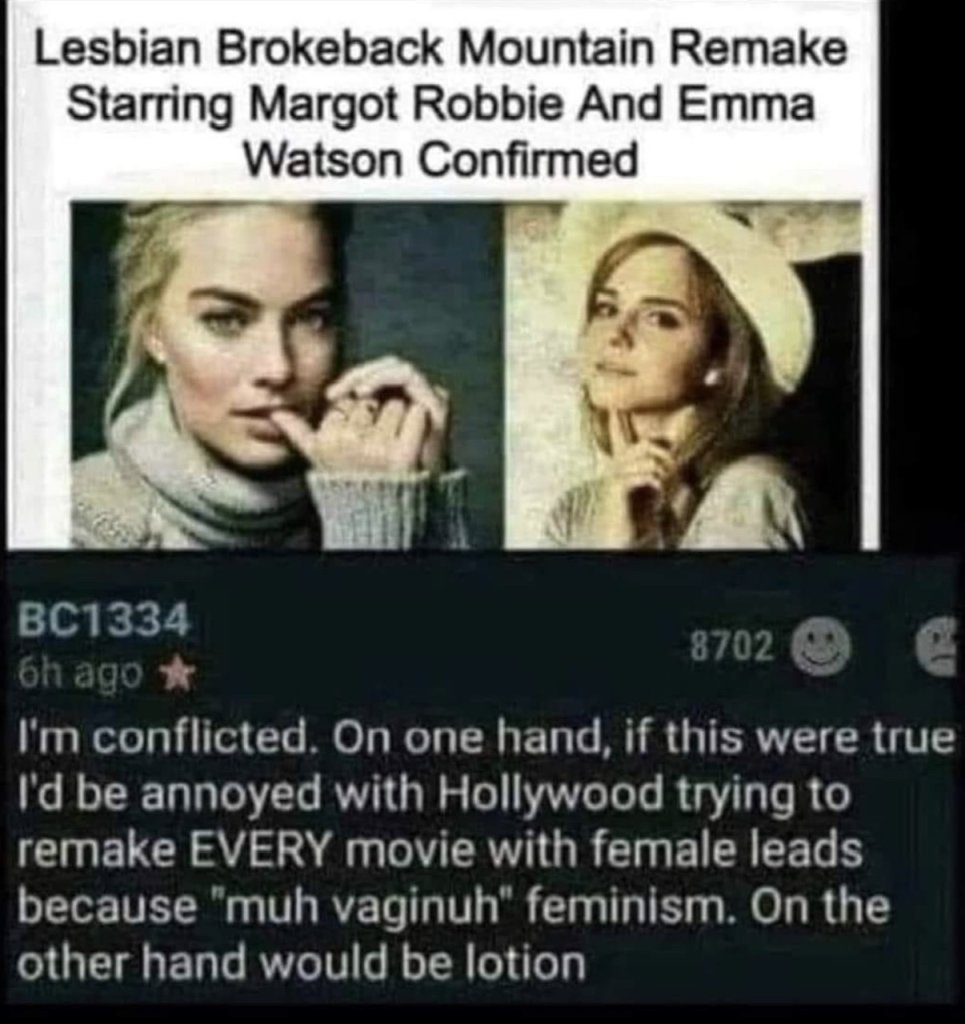Open the right photo with white beret
The height and width of the screenshot is (1024, 965).
(683, 374)
